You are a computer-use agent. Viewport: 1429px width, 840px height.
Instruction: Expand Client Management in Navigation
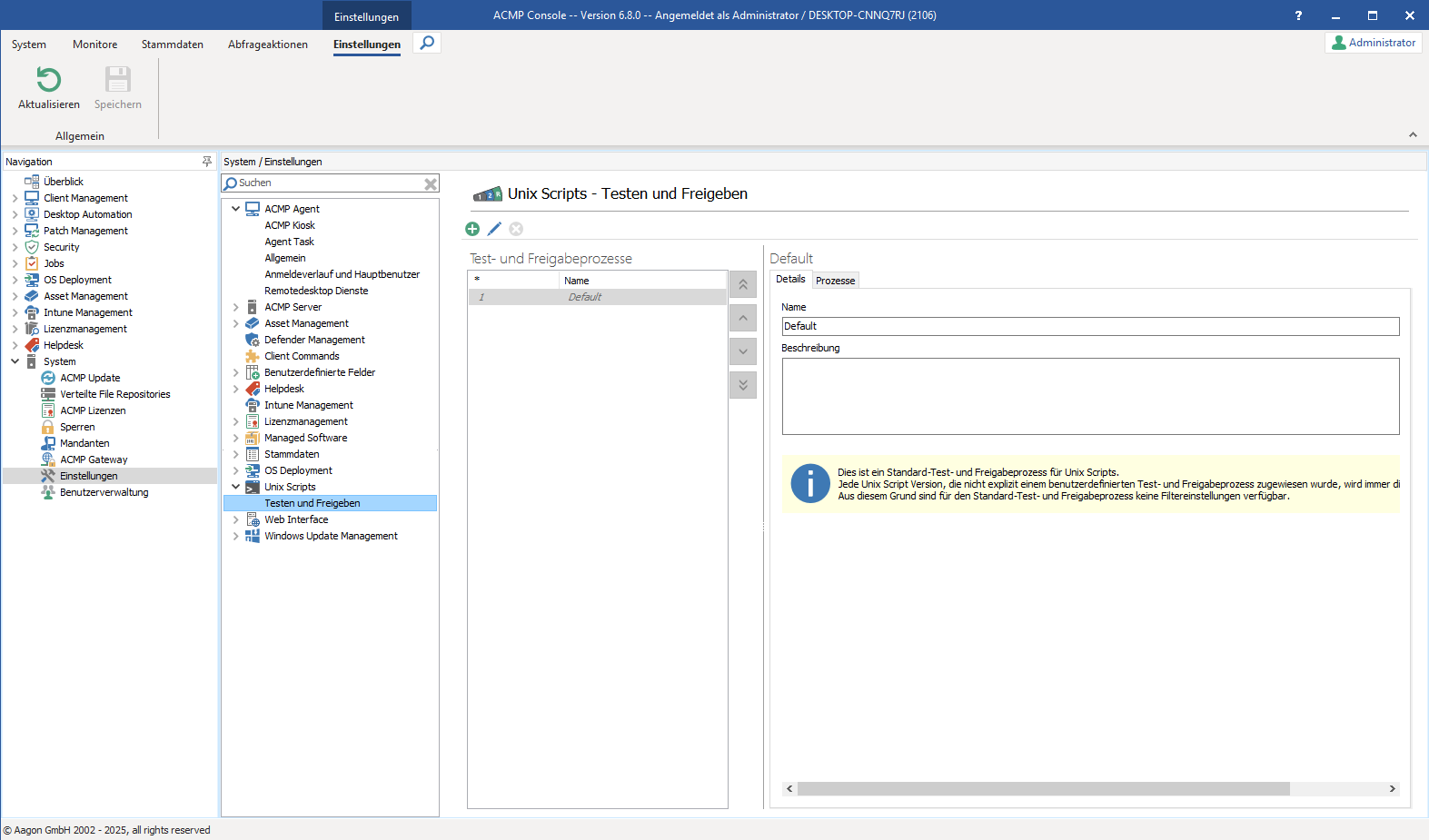click(15, 198)
